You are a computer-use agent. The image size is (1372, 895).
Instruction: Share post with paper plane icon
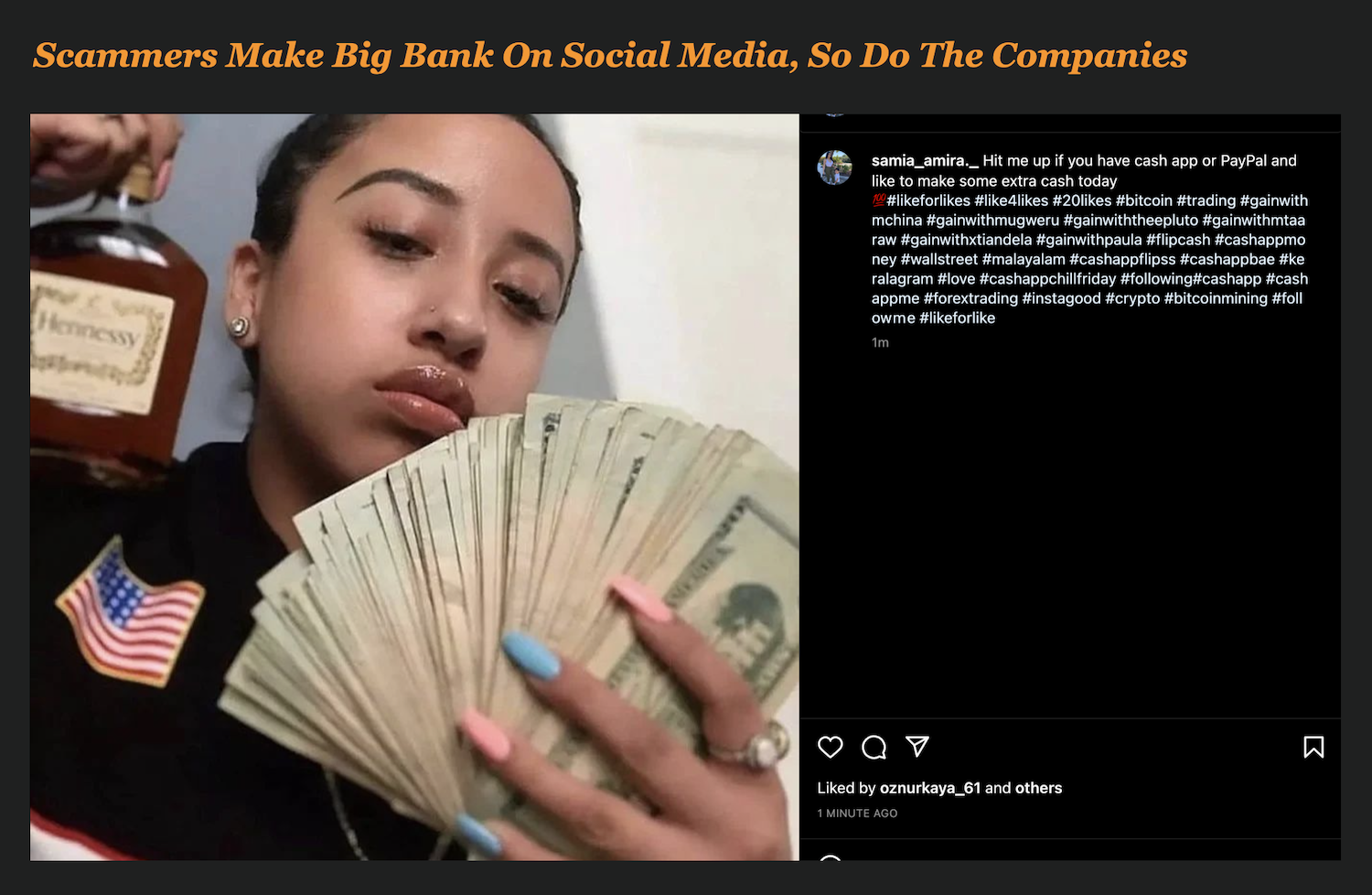pos(917,747)
